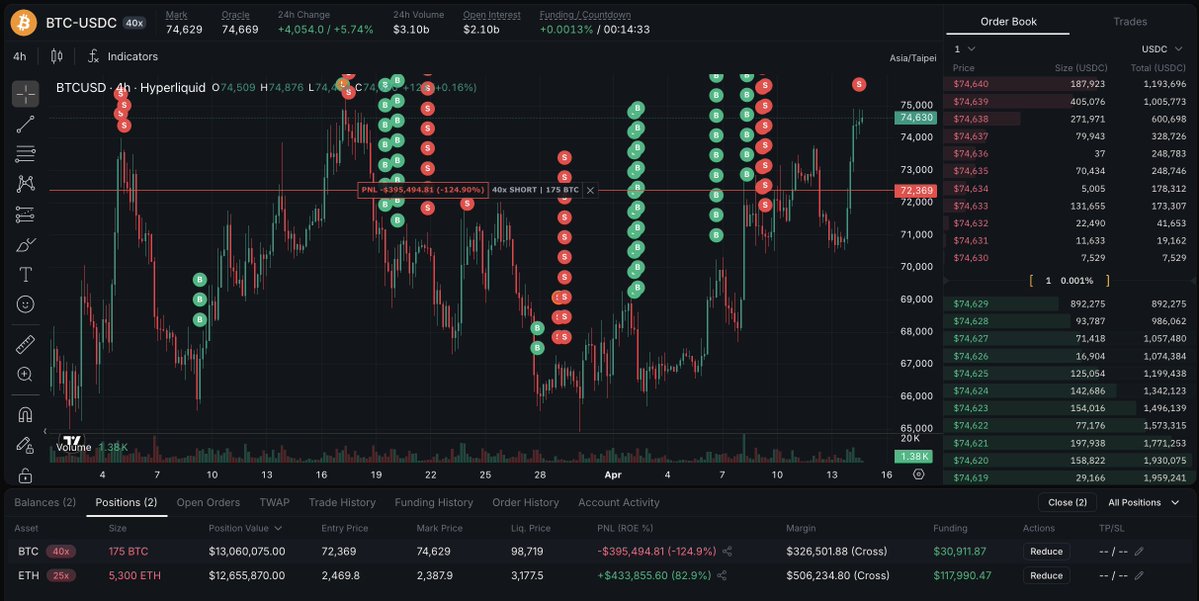Toggle lock all drawing tools
The width and height of the screenshot is (1199, 601).
25,475
